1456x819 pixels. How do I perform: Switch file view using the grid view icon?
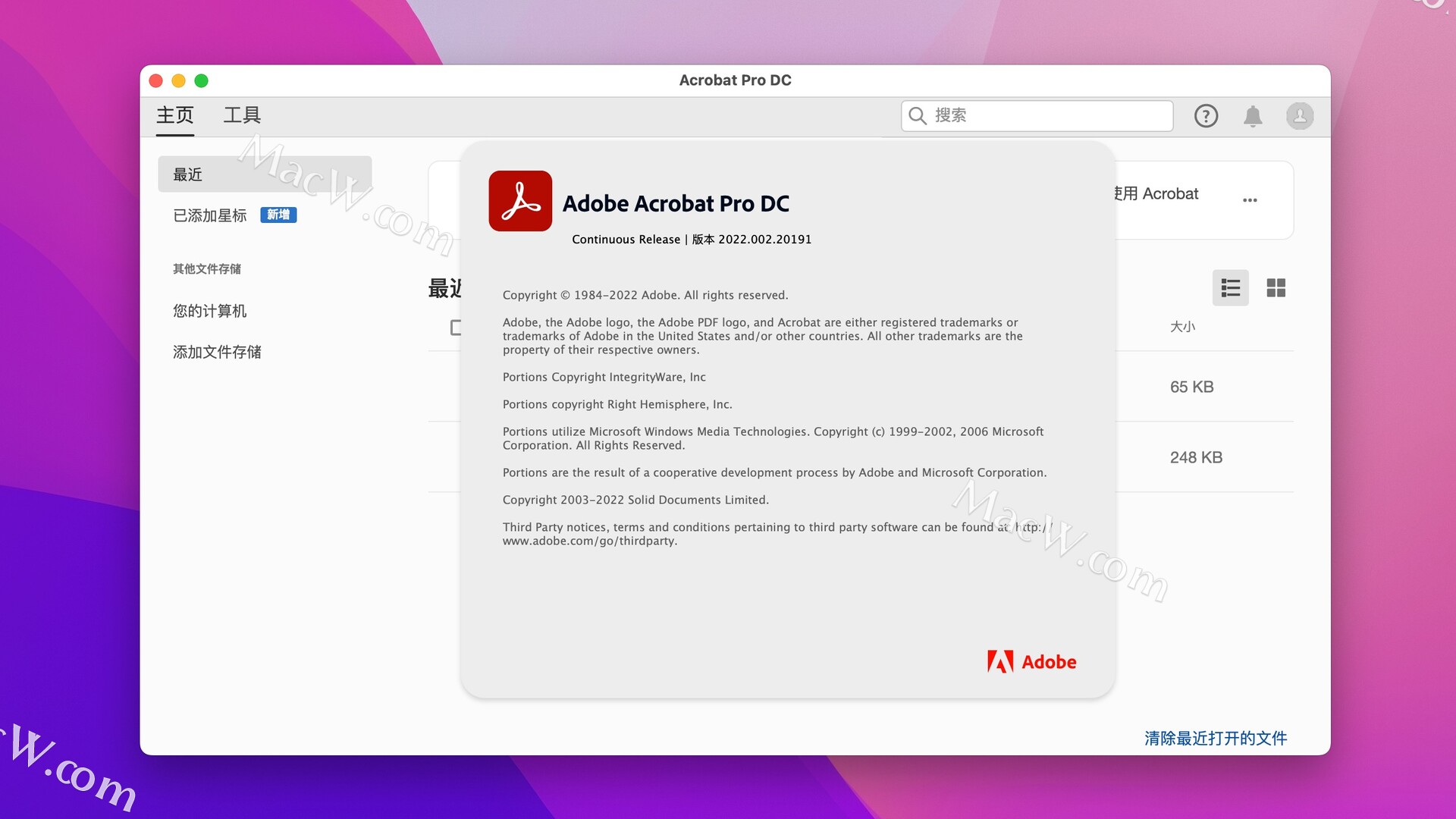click(x=1276, y=288)
